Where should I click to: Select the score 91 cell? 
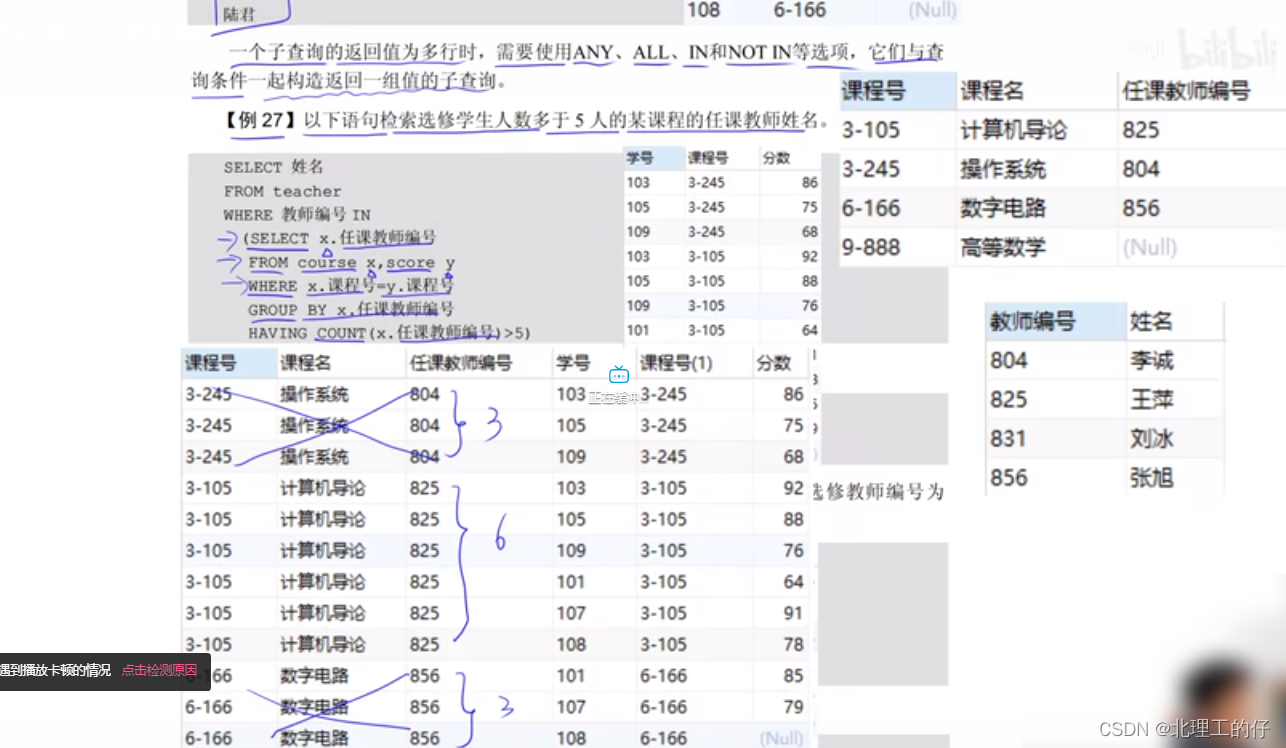click(x=794, y=613)
